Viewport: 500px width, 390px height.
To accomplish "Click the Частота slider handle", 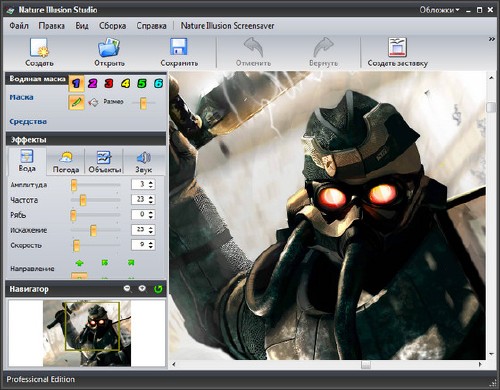I will (83, 200).
